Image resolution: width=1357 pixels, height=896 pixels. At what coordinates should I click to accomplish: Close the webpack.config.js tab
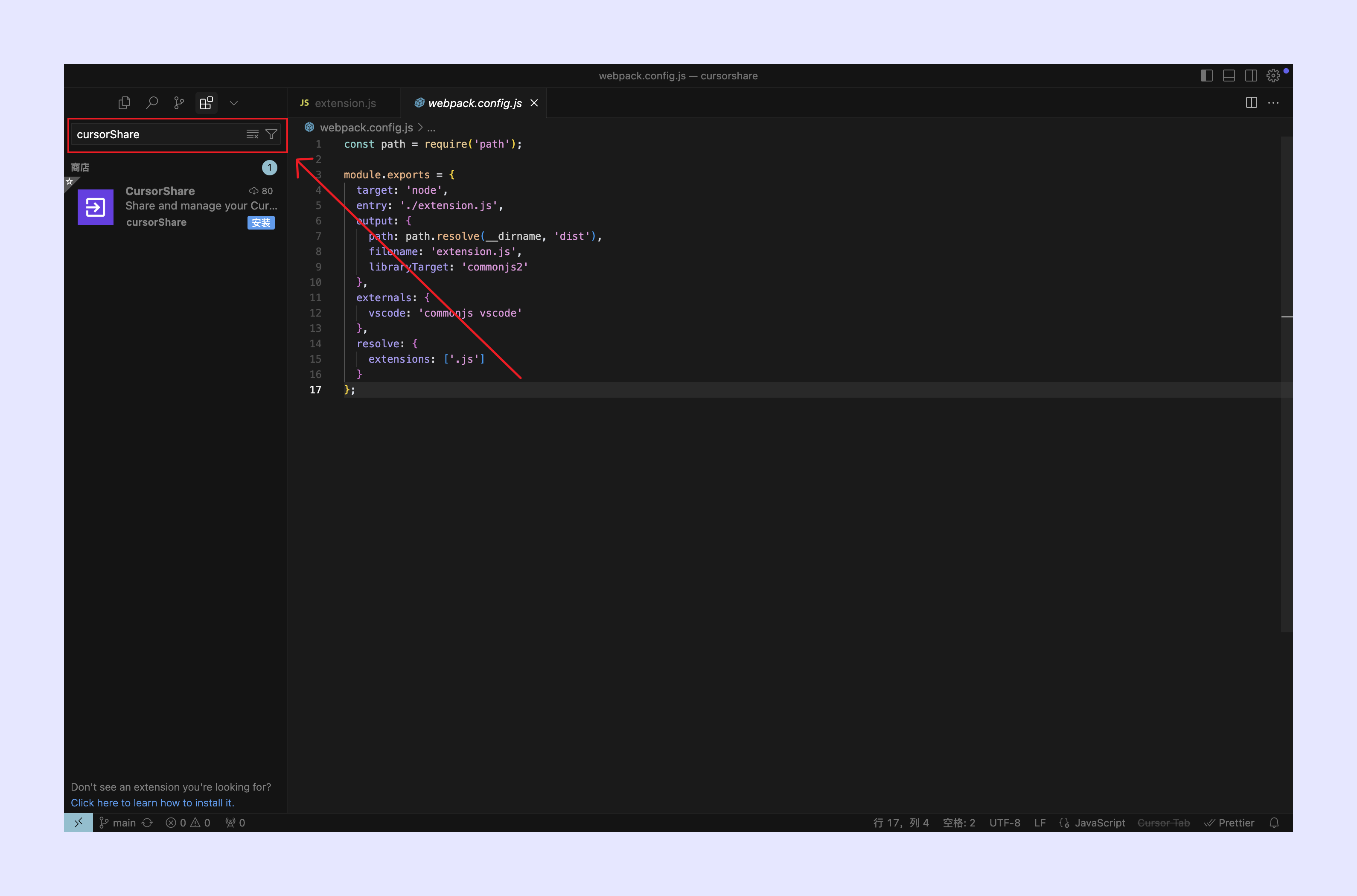534,103
